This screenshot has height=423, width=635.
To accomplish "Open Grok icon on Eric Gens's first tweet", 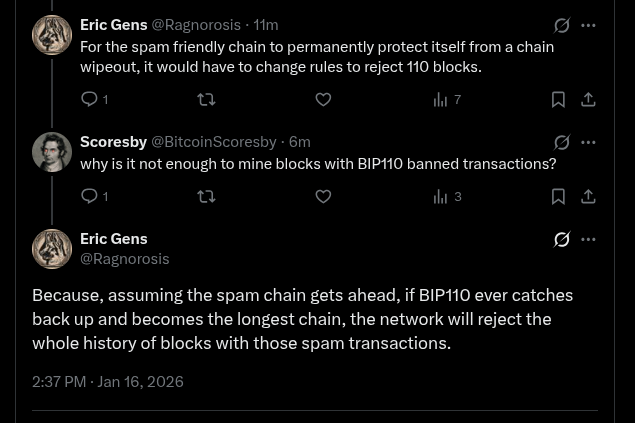I will click(562, 25).
